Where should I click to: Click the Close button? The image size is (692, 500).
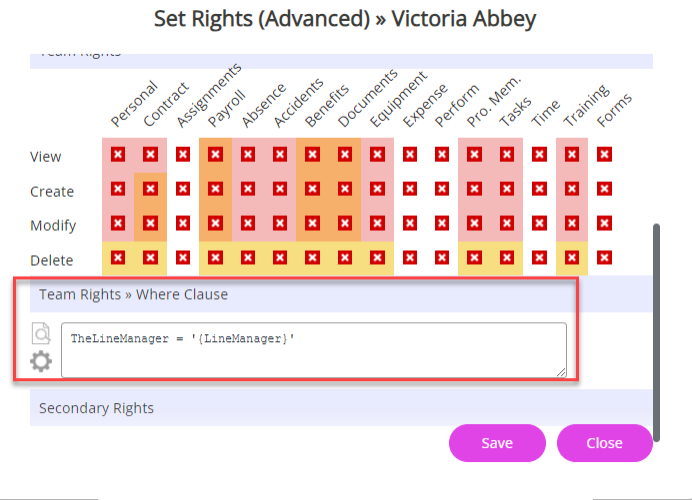604,443
